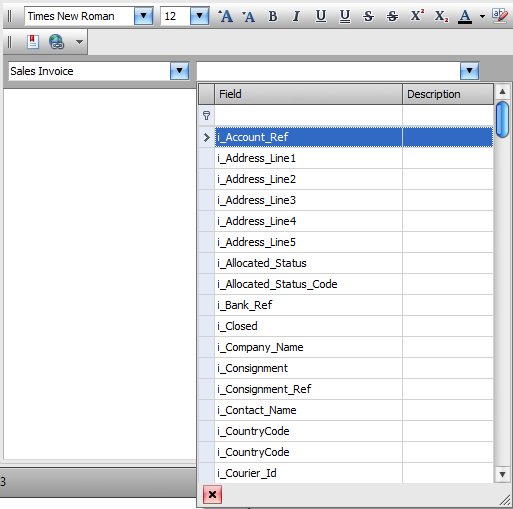The width and height of the screenshot is (513, 509).
Task: Open the Sales Invoice dropdown
Action: pos(180,71)
